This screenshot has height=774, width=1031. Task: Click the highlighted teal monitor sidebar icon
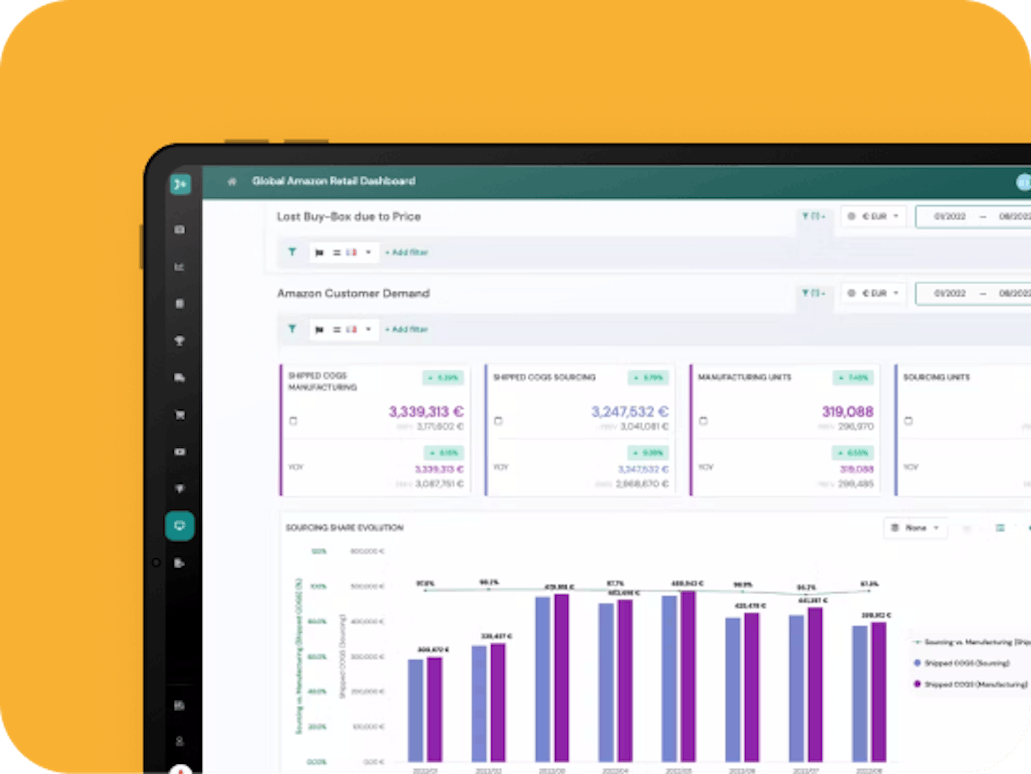click(x=180, y=526)
